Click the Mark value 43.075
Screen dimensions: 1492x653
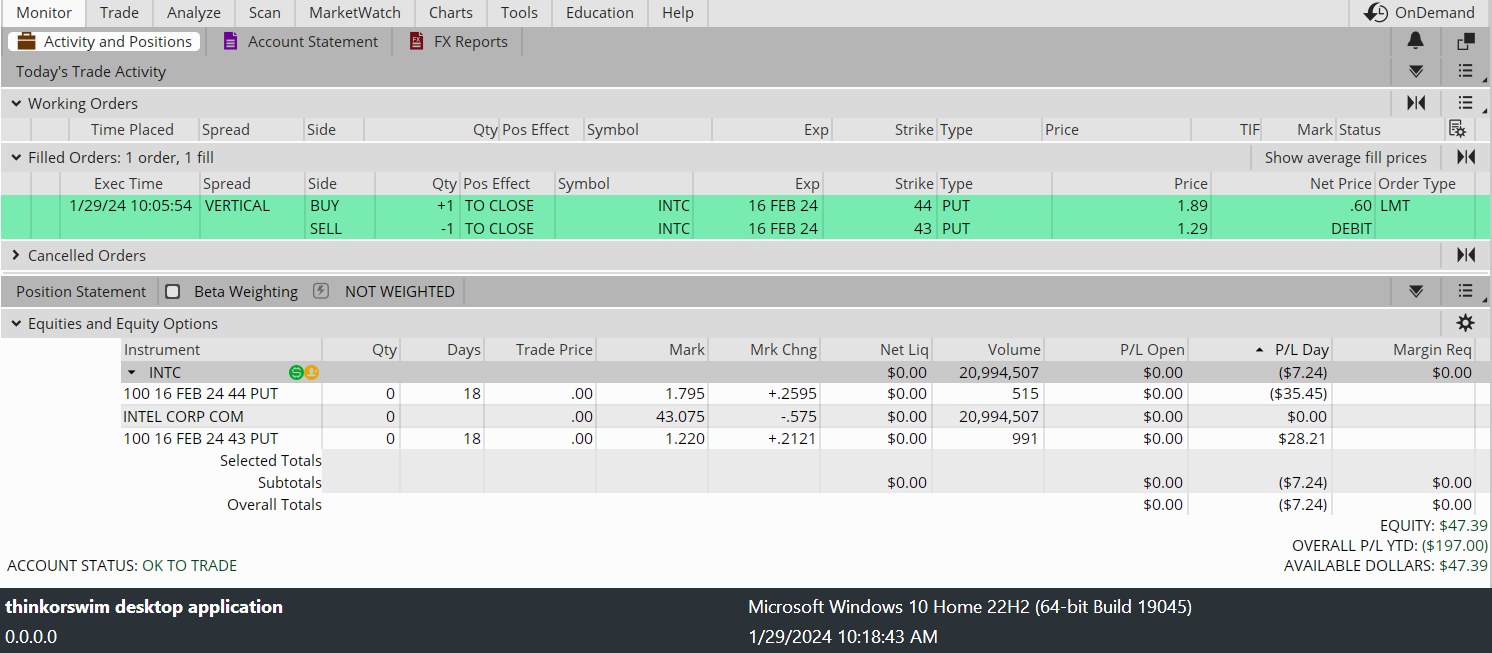tap(680, 416)
